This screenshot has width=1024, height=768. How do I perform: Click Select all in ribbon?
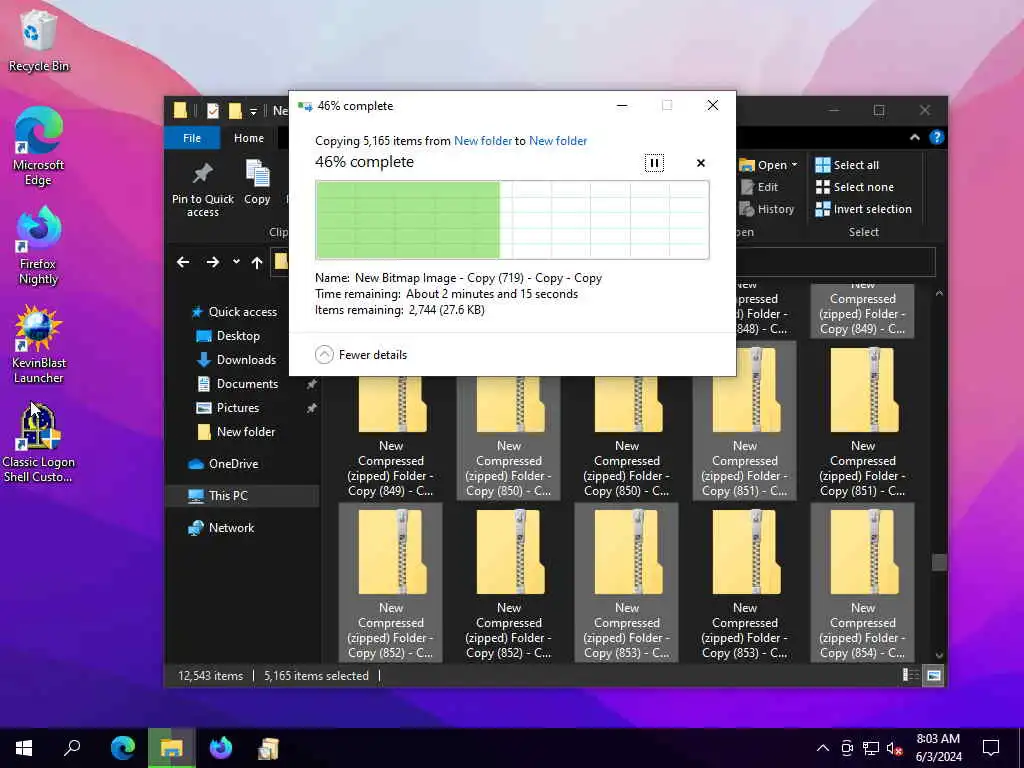click(847, 165)
